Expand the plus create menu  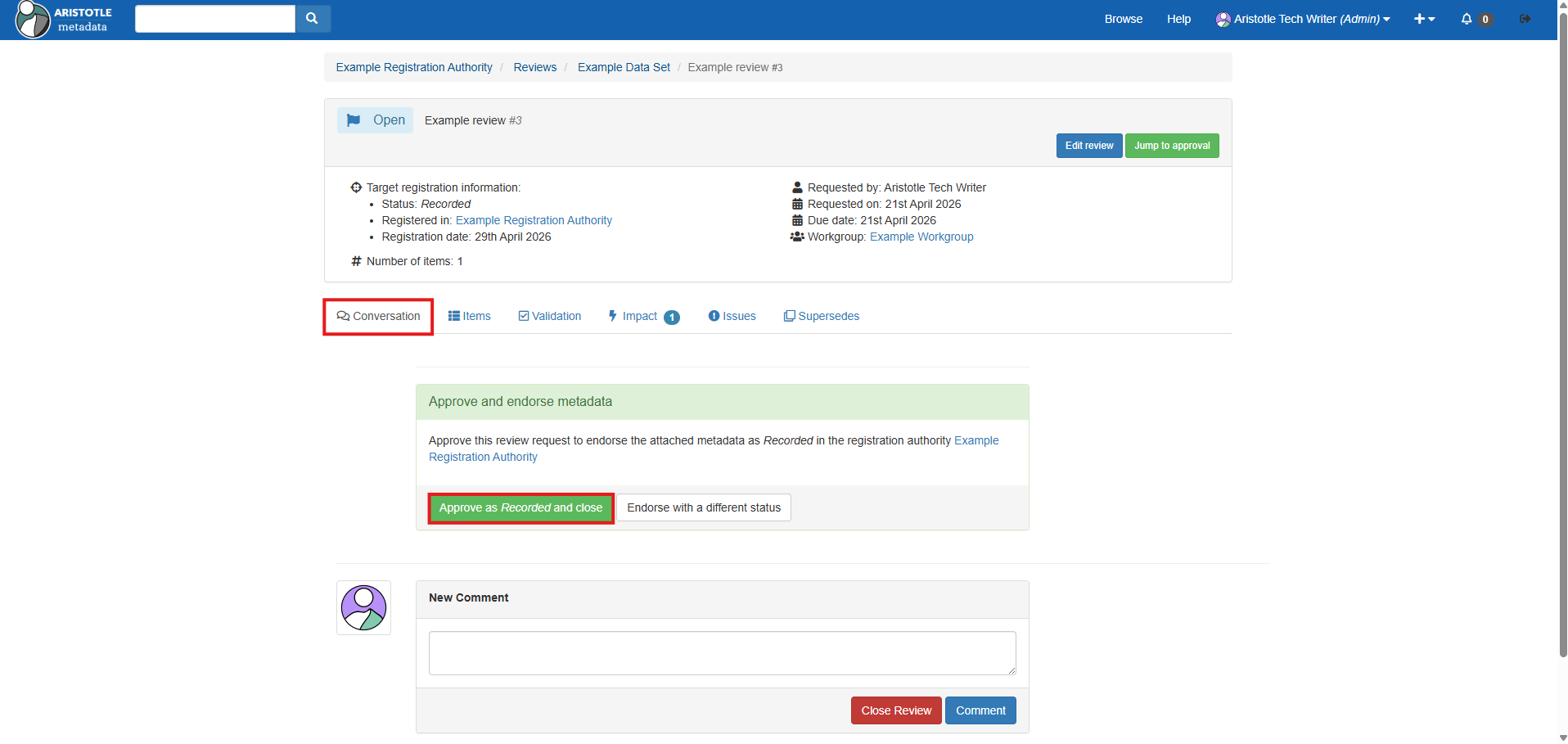tap(1424, 19)
